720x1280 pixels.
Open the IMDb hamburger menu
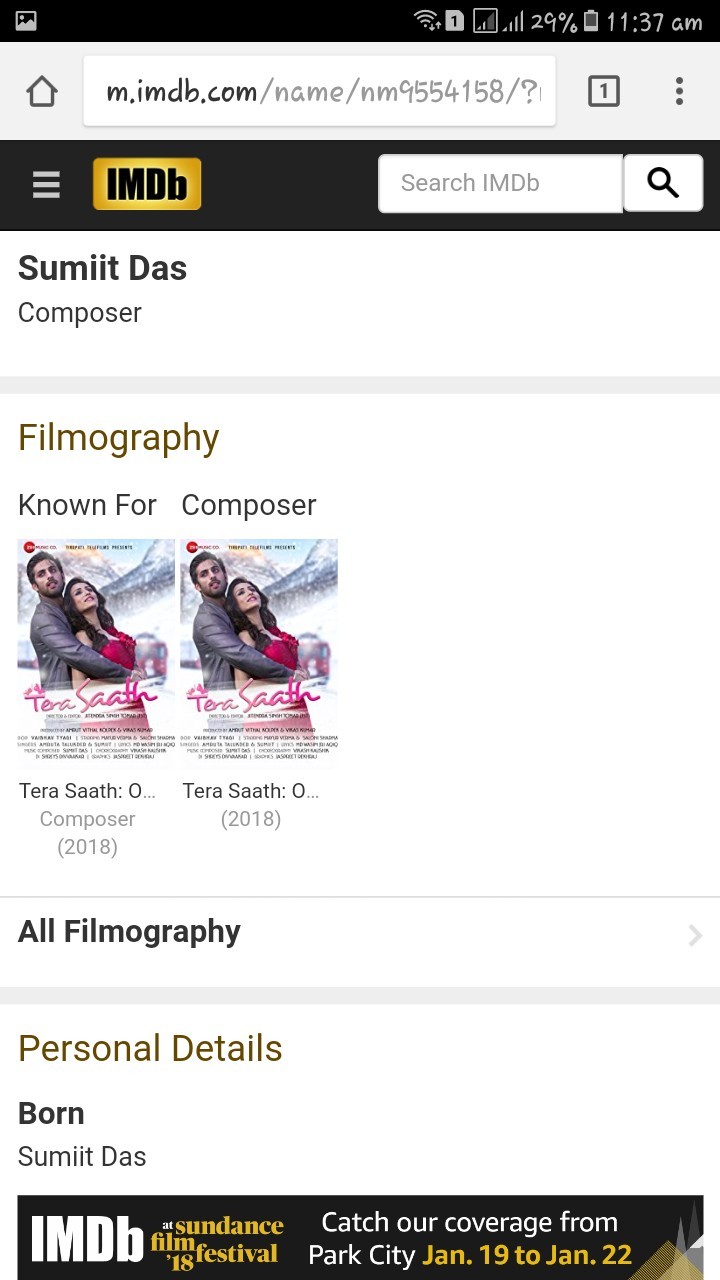point(46,184)
